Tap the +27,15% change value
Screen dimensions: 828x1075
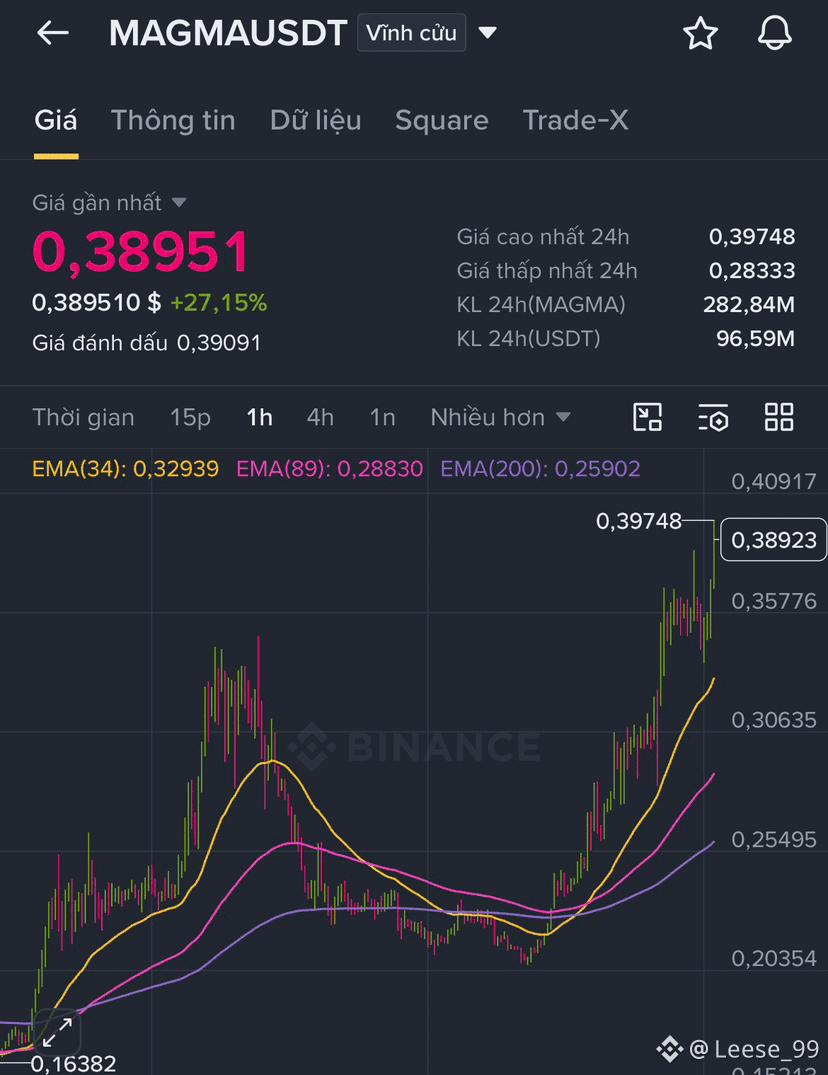[x=219, y=302]
